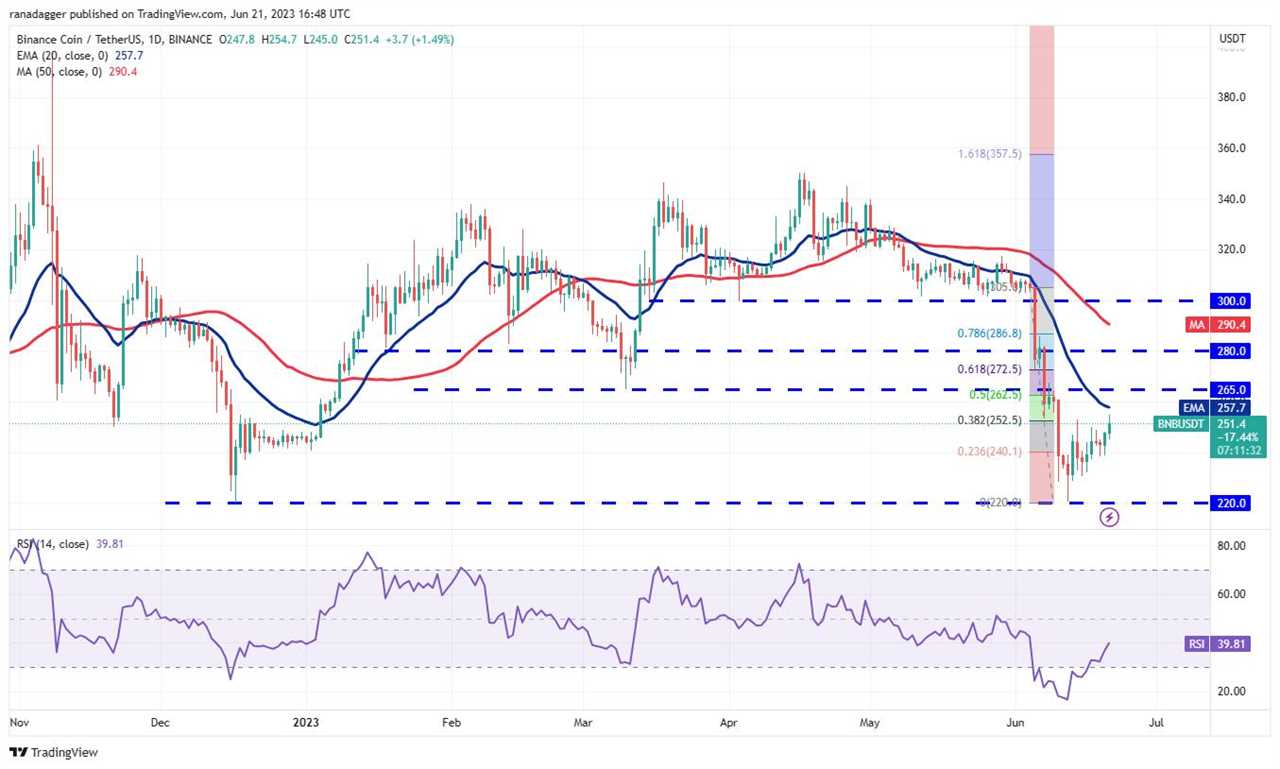Click the 380.0 price axis tick
Image resolution: width=1280 pixels, height=769 pixels.
(1231, 98)
